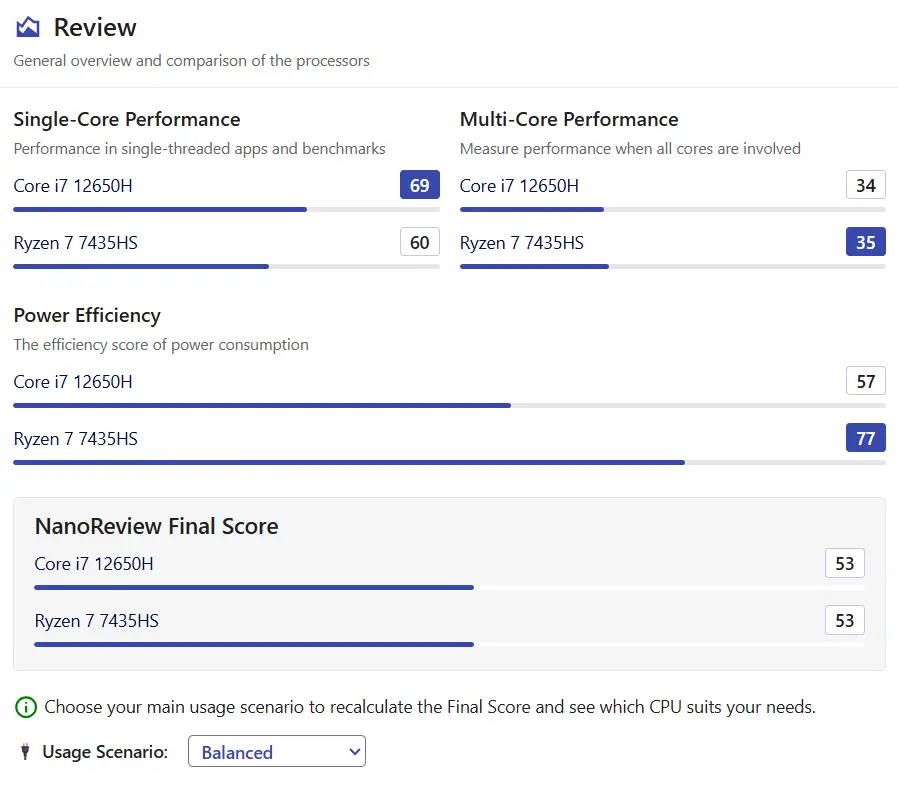Click Ryzen 7 7435HS power efficiency bar
898x787 pixels.
450,463
